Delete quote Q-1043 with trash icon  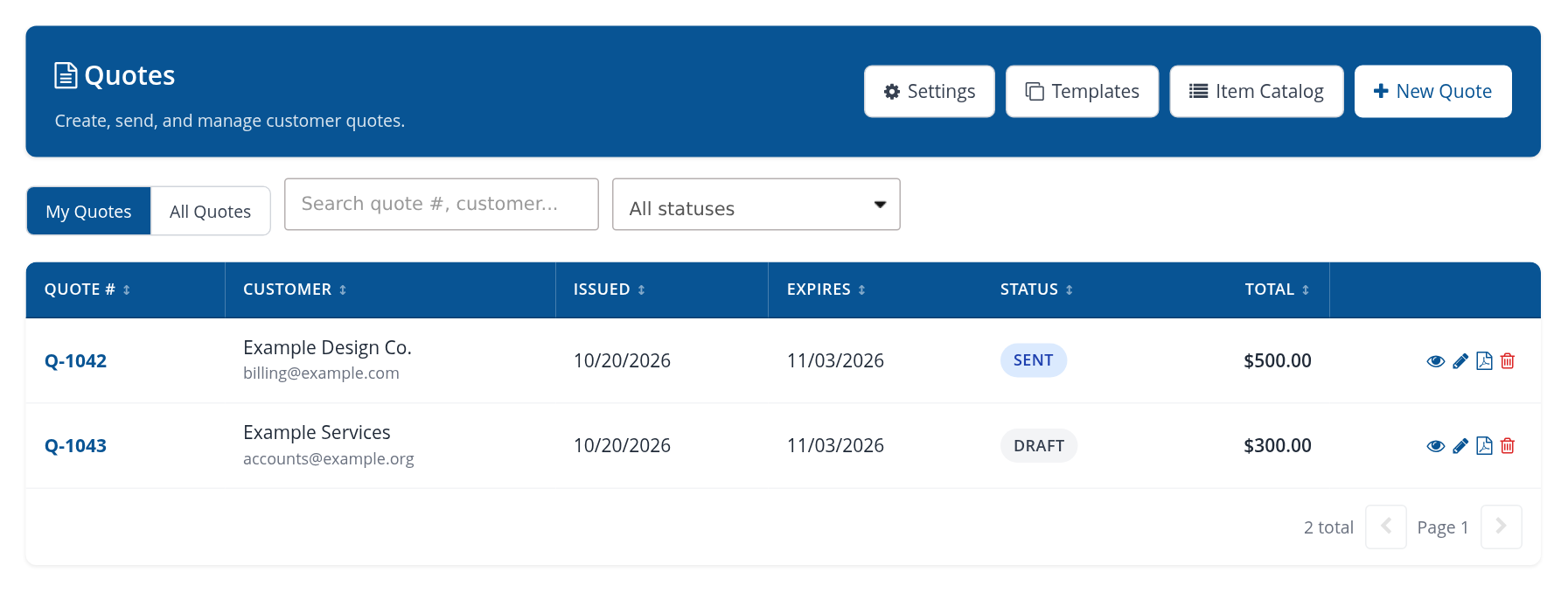tap(1508, 445)
